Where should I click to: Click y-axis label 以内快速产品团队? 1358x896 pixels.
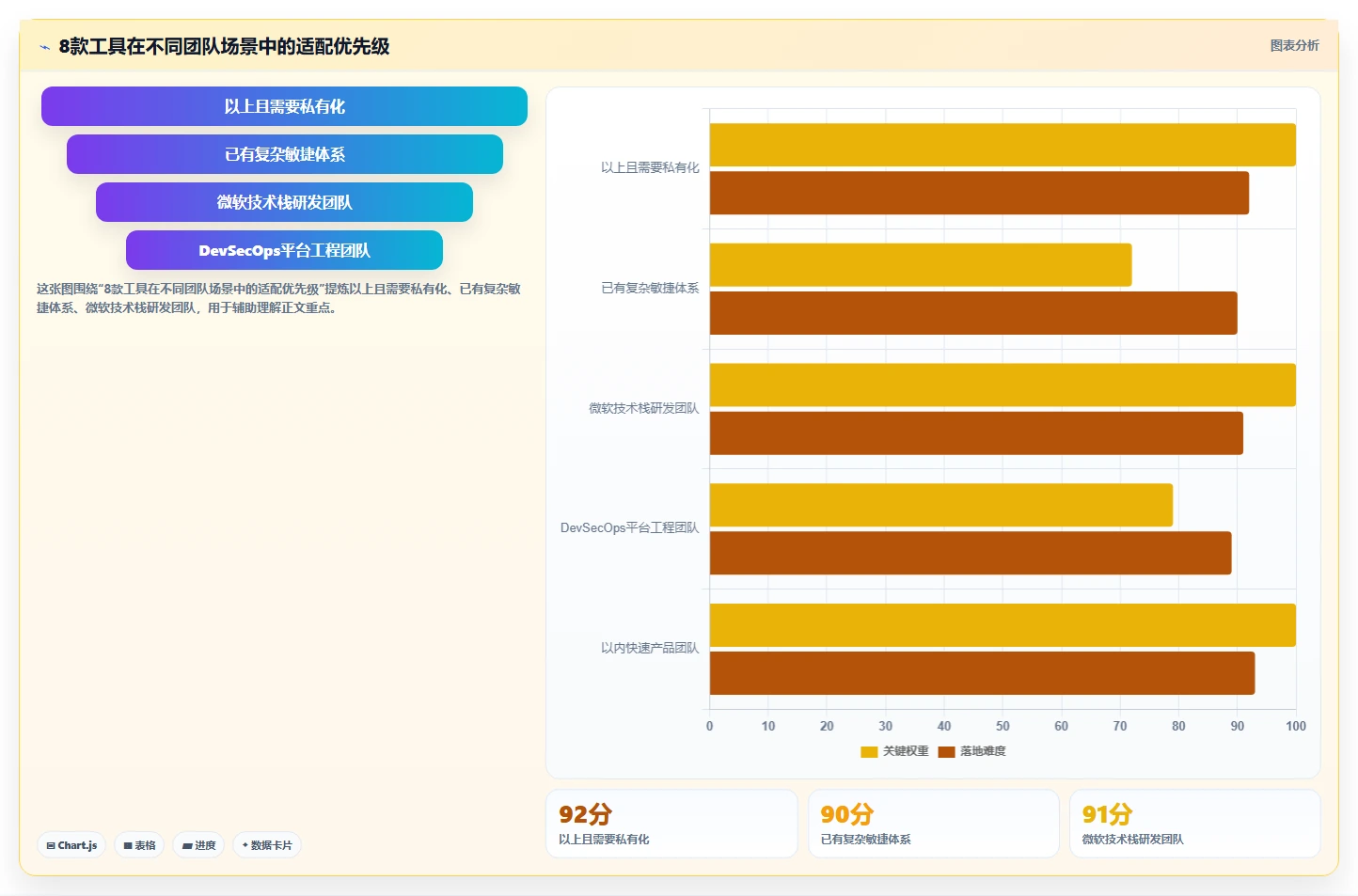(650, 648)
